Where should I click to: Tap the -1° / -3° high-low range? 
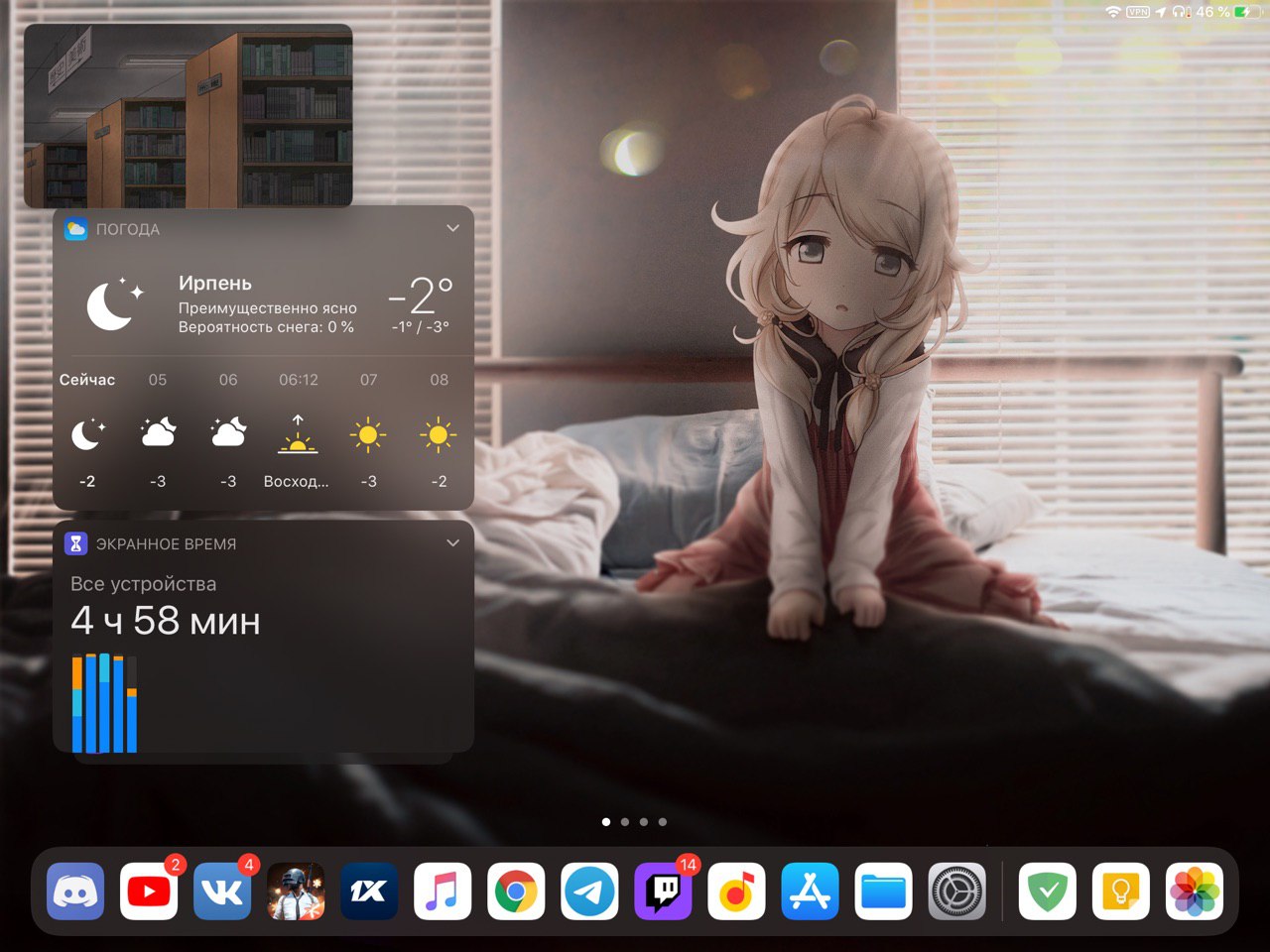(421, 327)
